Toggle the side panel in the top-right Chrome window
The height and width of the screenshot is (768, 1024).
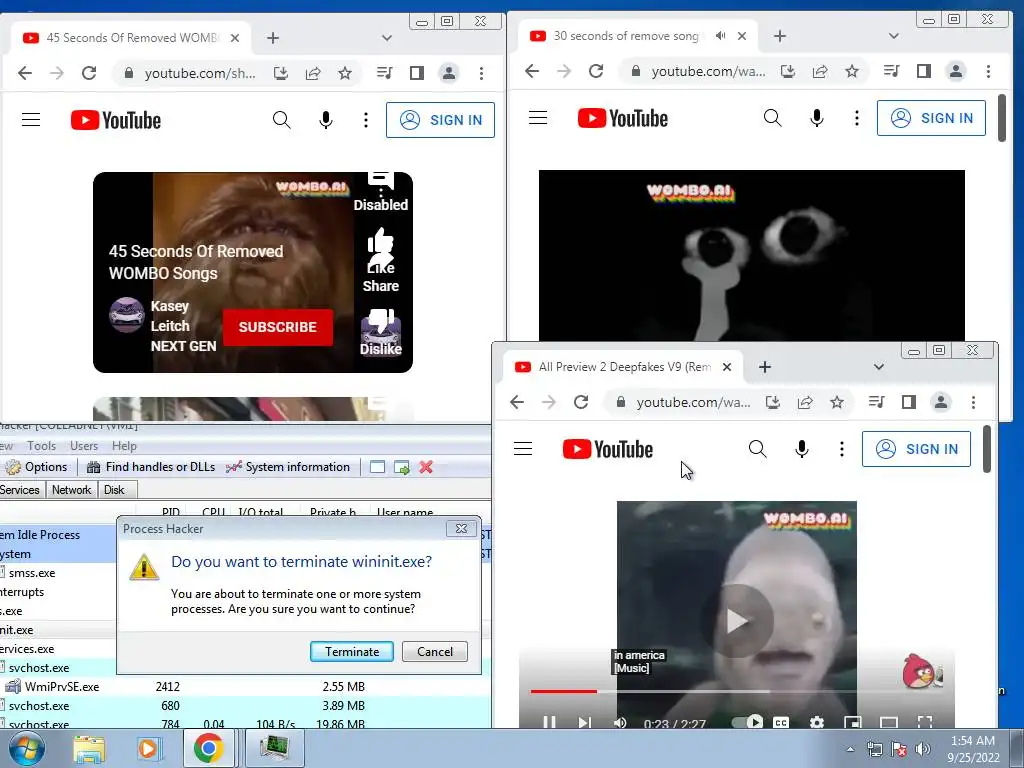(923, 71)
